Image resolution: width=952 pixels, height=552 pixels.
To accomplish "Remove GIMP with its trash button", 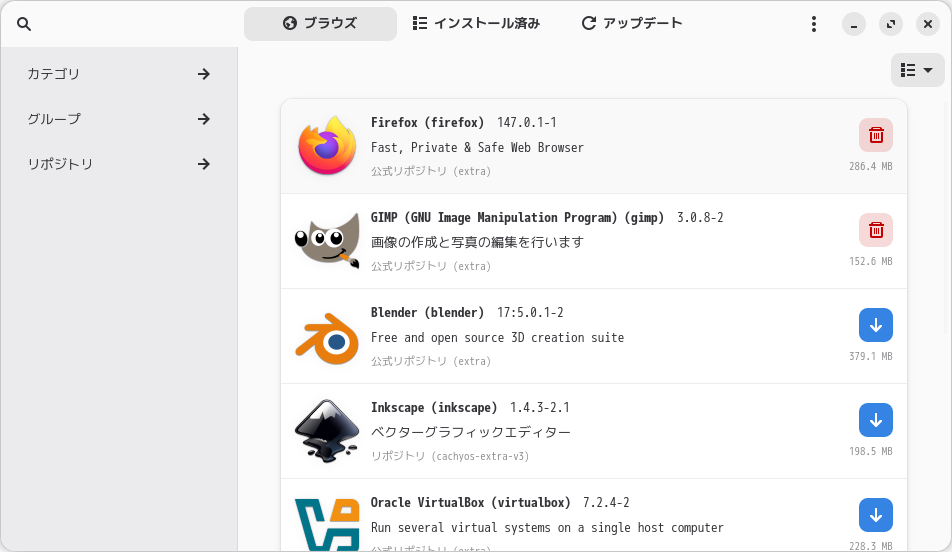I will [876, 230].
